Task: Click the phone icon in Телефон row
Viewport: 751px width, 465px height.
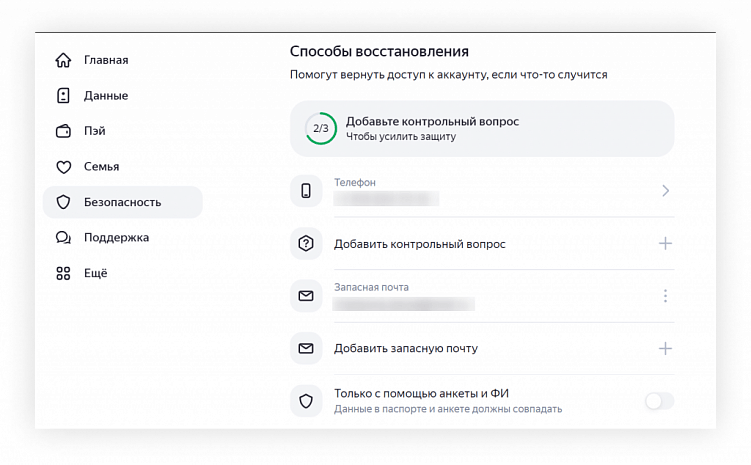Action: (x=306, y=191)
